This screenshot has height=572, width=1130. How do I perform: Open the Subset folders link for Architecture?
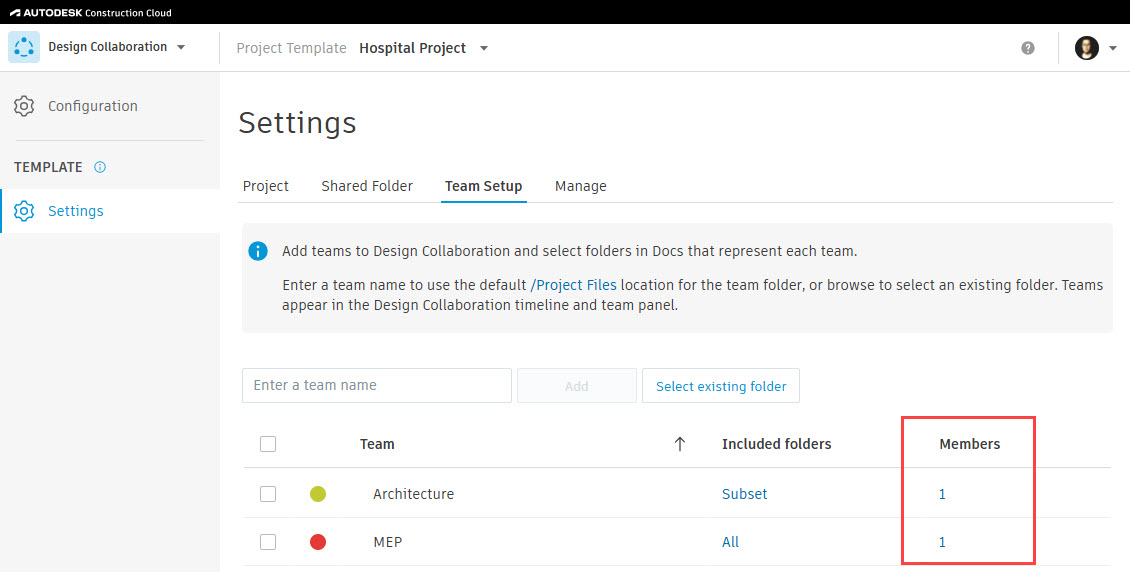pyautogui.click(x=744, y=493)
